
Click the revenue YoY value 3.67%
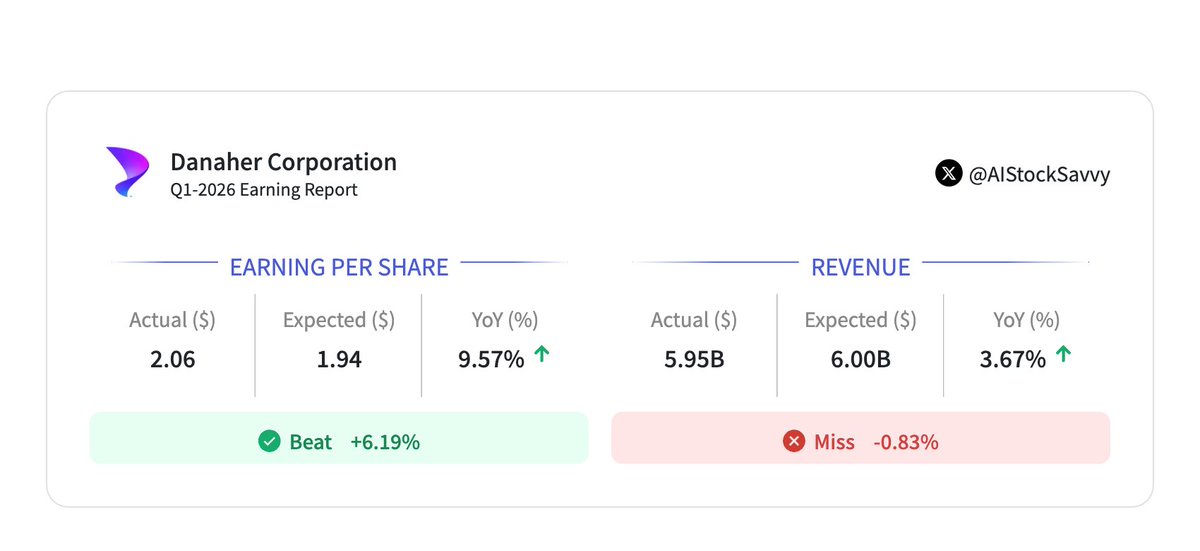(1013, 360)
